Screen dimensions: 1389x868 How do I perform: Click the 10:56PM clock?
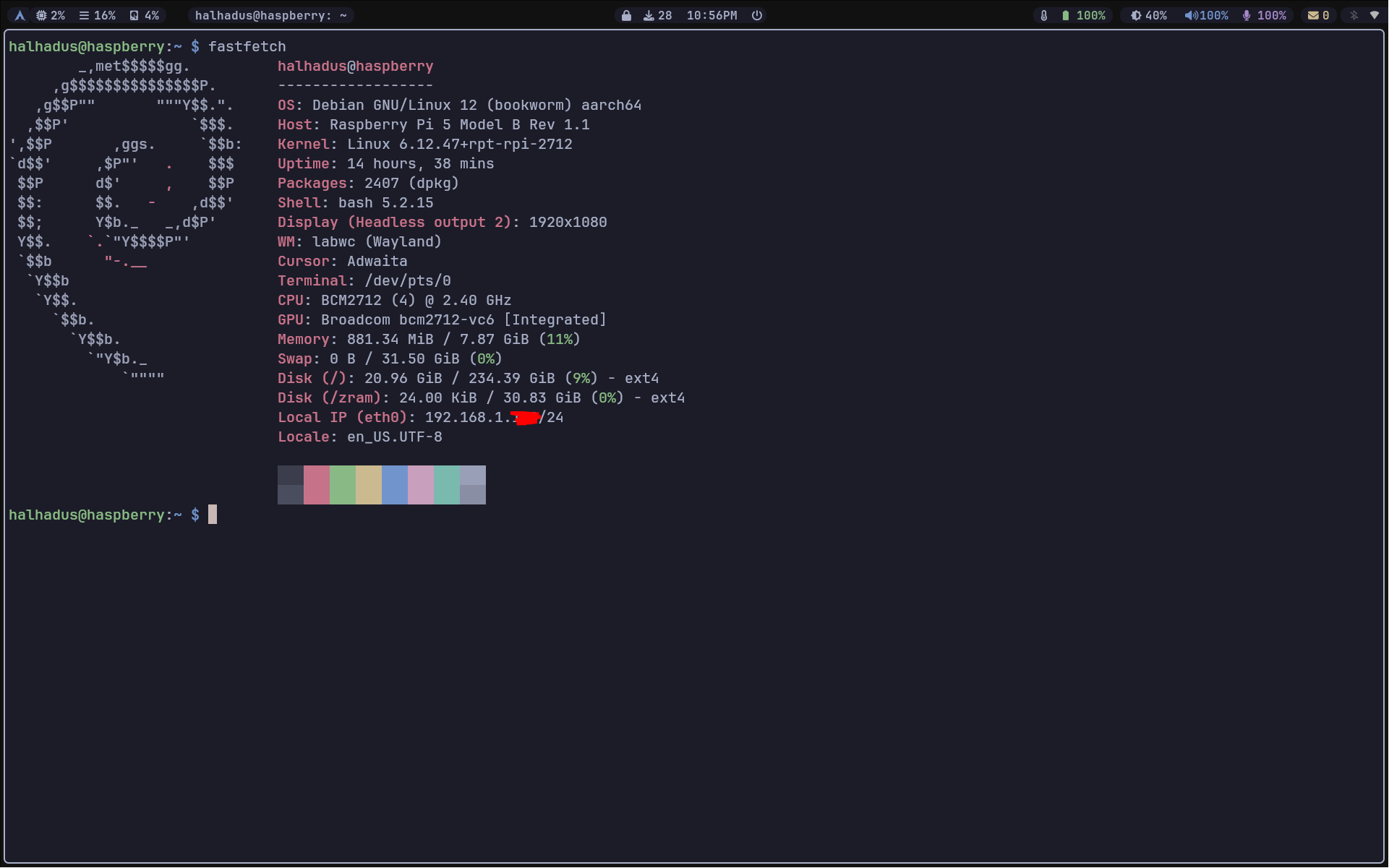click(x=711, y=15)
